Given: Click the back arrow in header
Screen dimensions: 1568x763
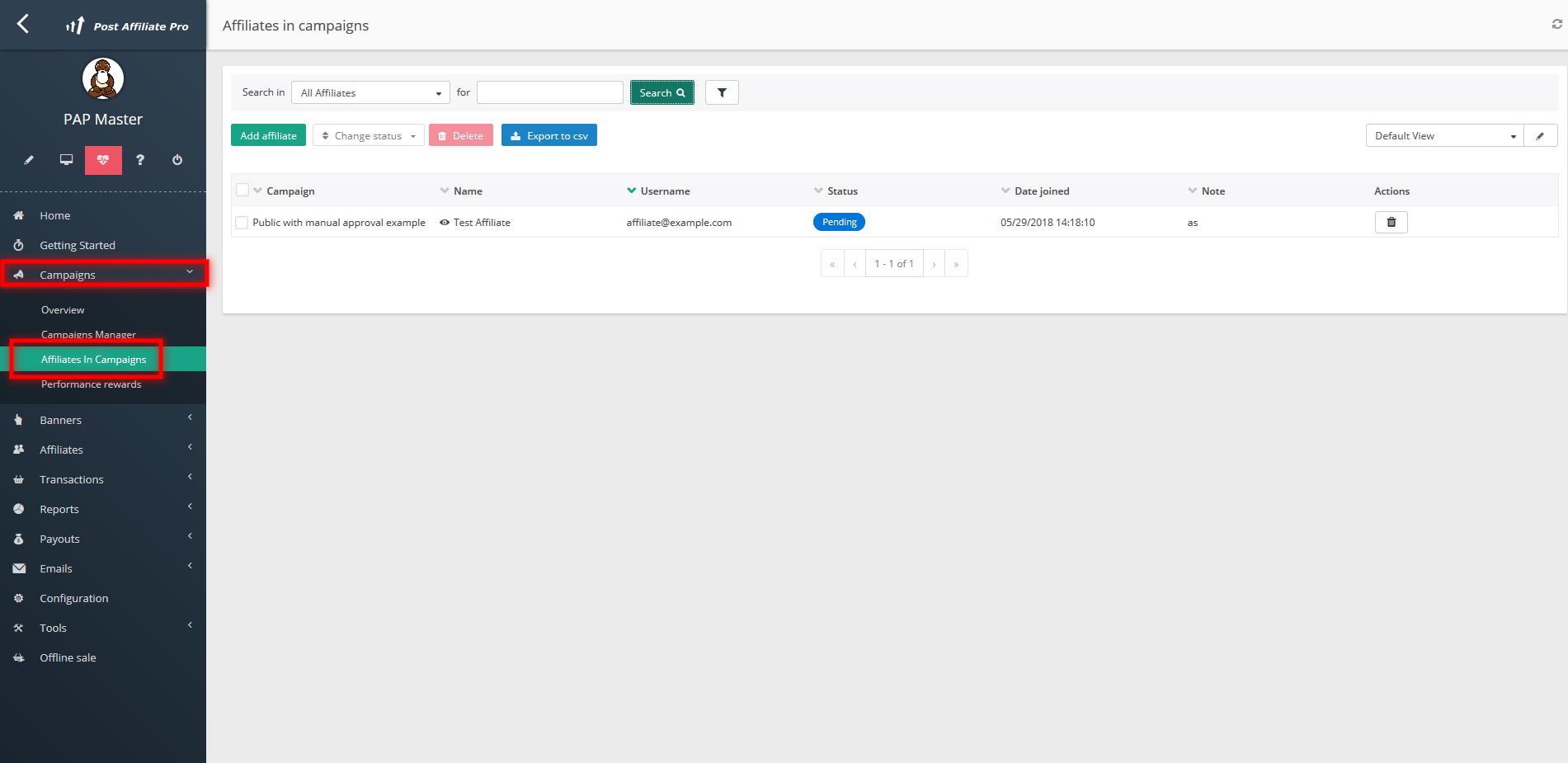Looking at the screenshot, I should click(23, 24).
